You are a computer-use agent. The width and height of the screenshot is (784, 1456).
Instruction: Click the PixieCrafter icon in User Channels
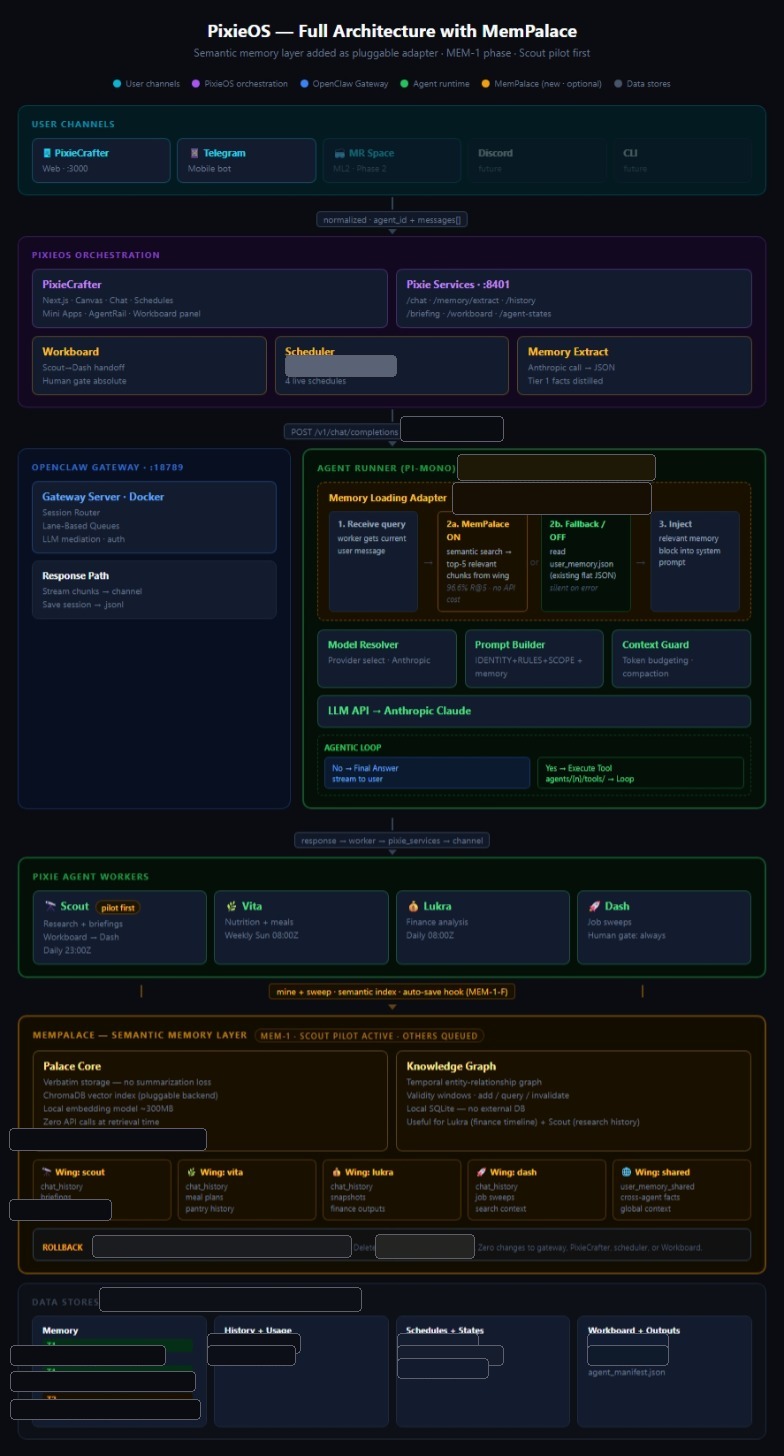[x=47, y=153]
